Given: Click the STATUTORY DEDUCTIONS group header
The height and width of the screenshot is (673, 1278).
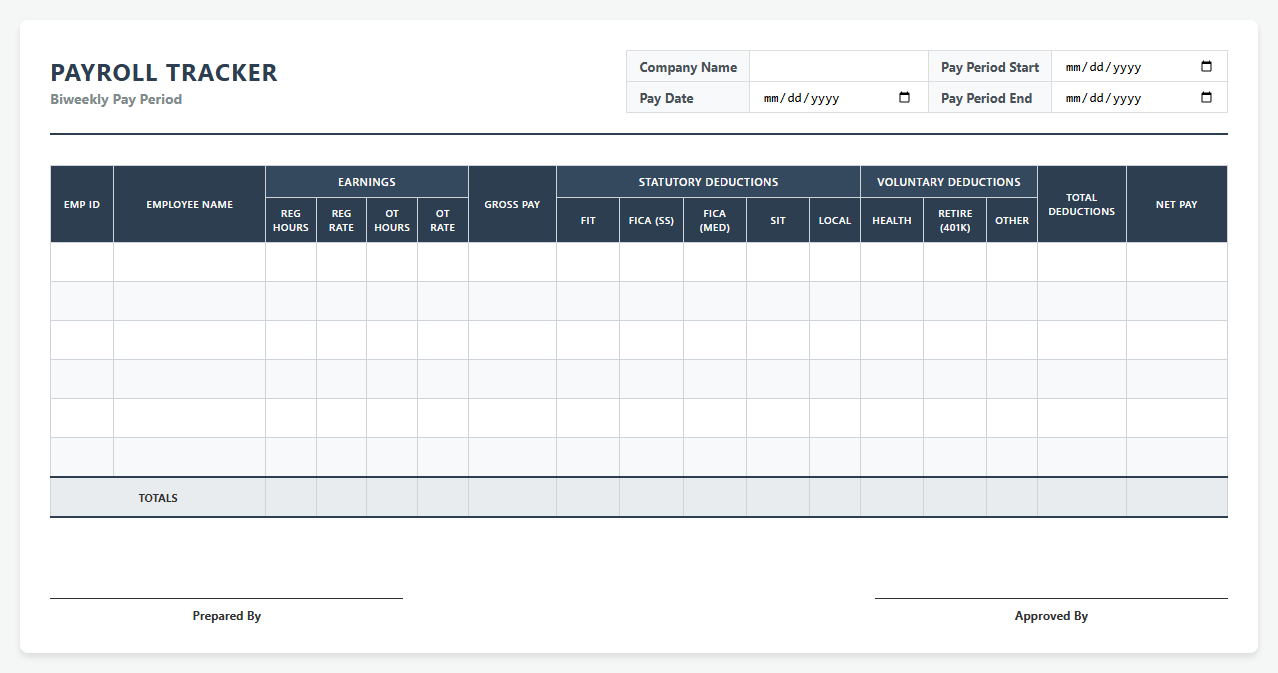Looking at the screenshot, I should click(708, 182).
